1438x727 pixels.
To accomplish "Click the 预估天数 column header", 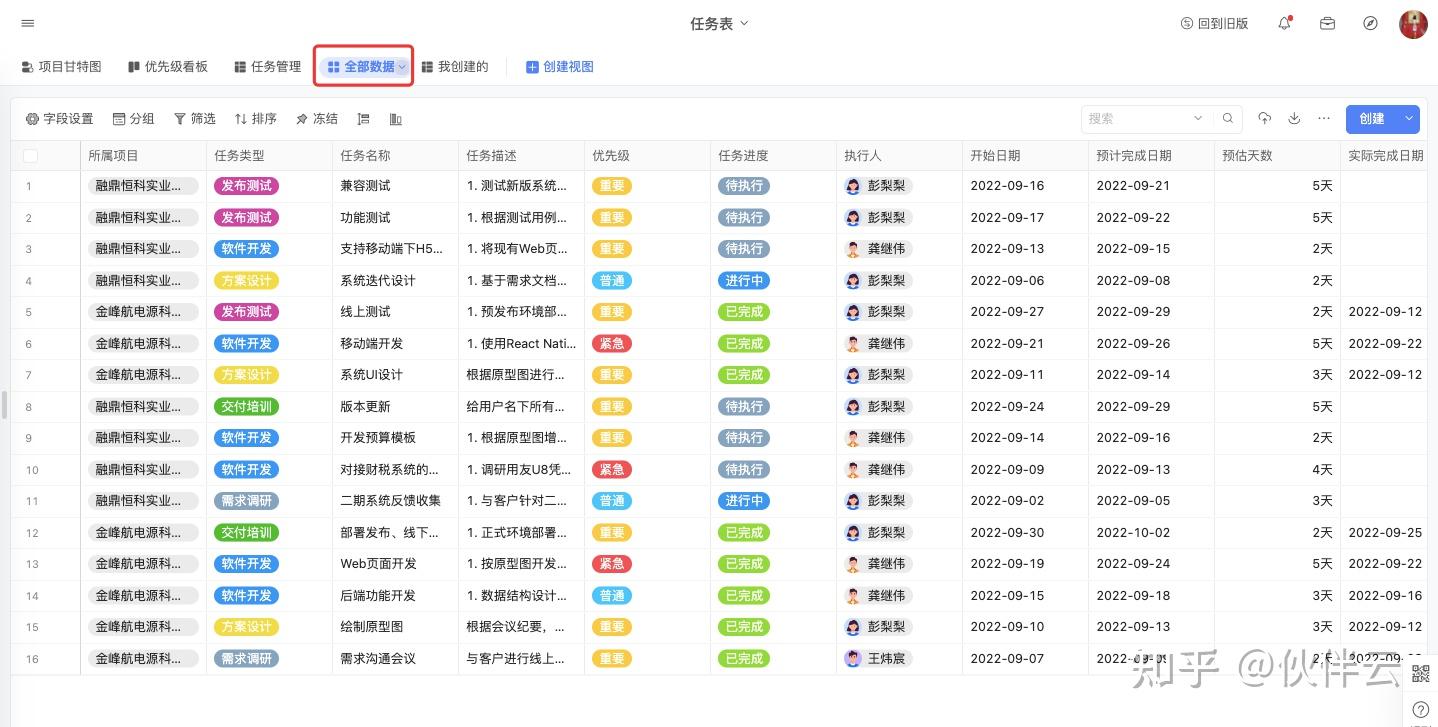I will (1277, 156).
